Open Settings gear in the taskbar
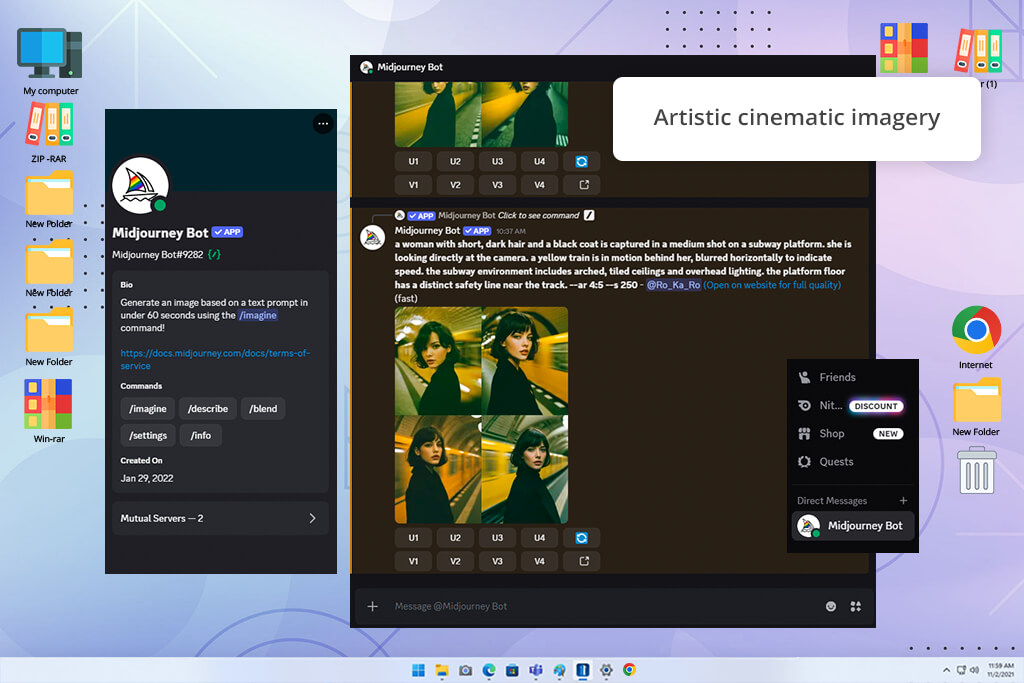Image resolution: width=1024 pixels, height=683 pixels. (x=606, y=670)
